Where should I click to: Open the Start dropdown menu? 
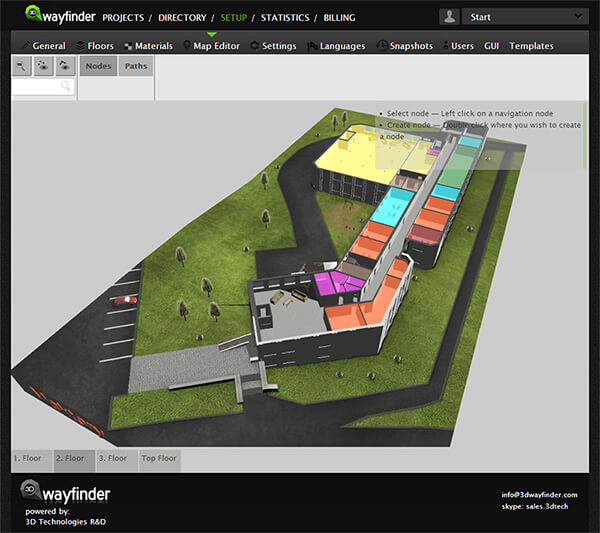(x=525, y=17)
